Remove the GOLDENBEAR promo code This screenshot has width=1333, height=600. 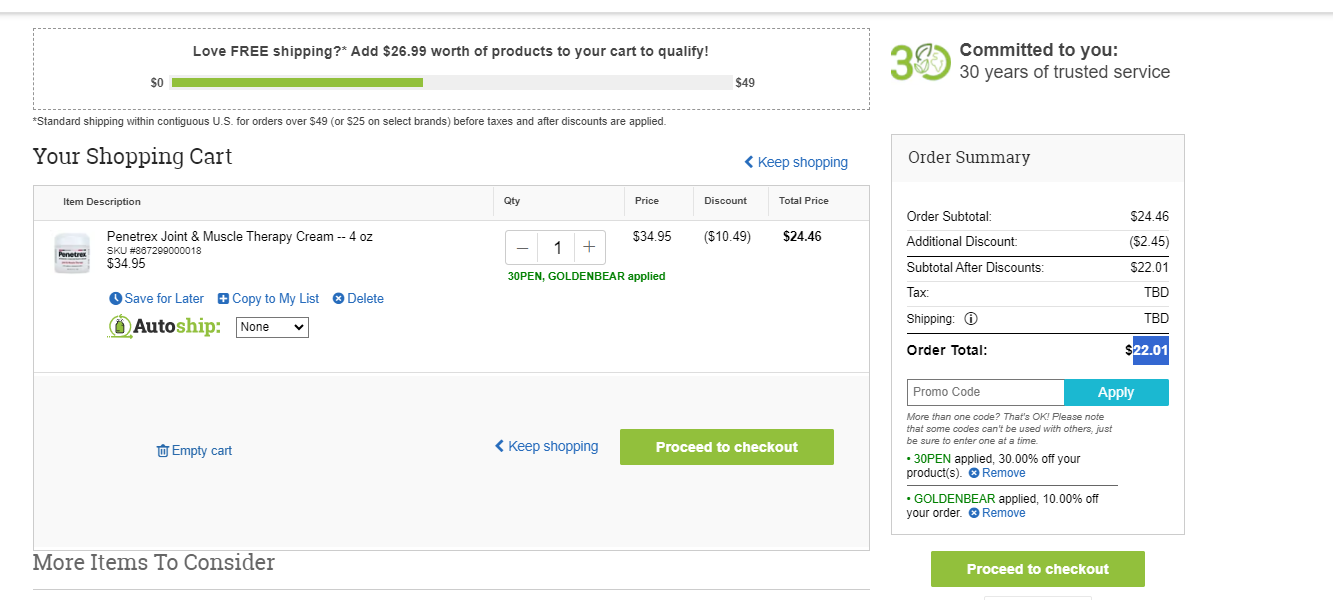coord(997,513)
